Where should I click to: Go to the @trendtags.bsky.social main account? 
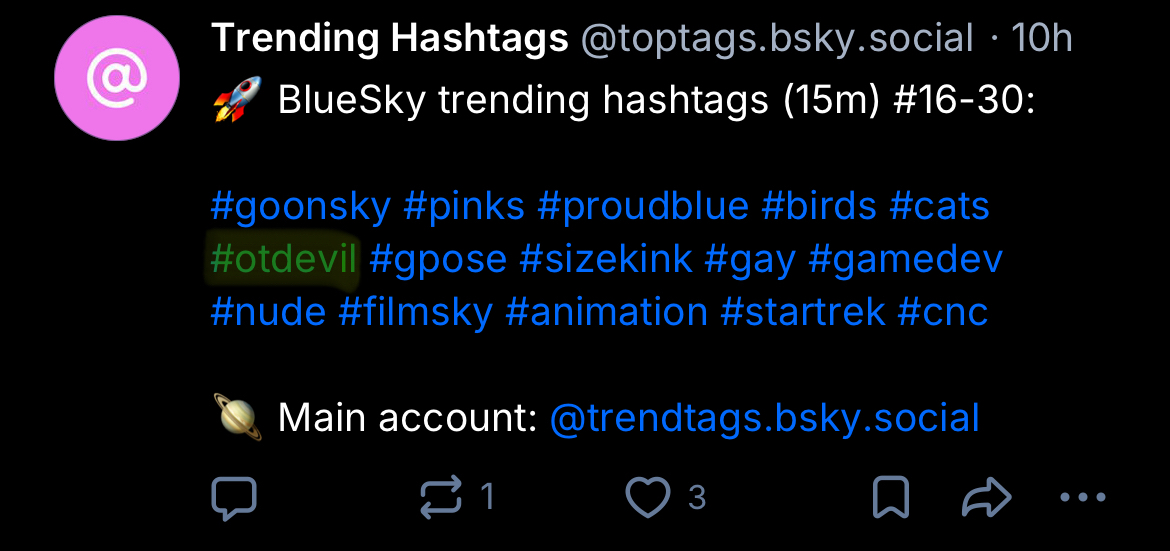(x=765, y=417)
